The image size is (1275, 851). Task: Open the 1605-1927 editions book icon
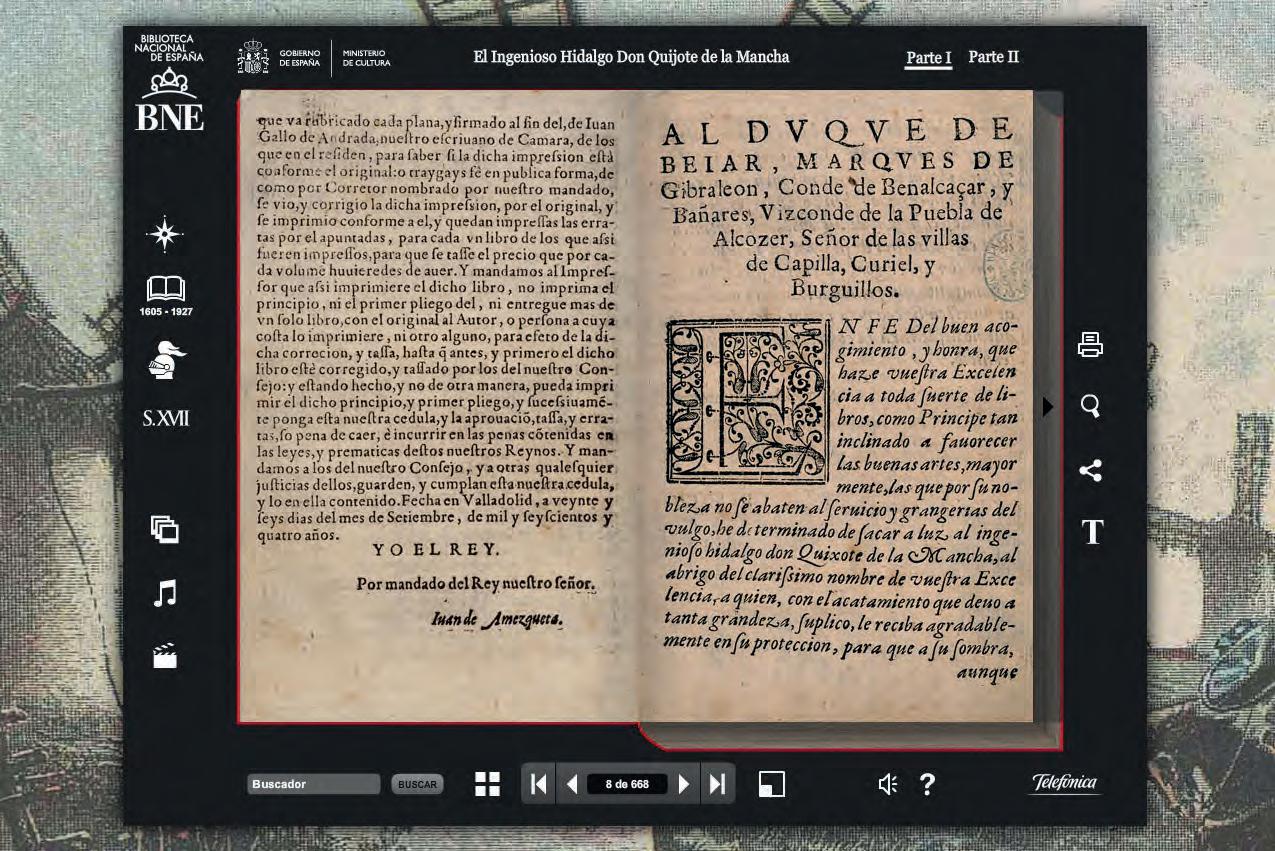coord(166,297)
